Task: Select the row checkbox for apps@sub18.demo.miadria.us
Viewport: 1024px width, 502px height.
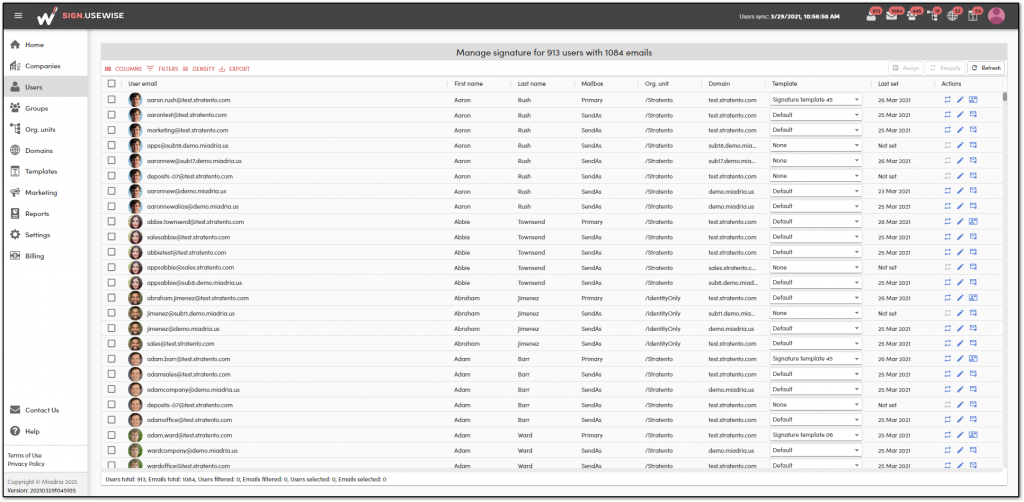Action: pos(112,146)
